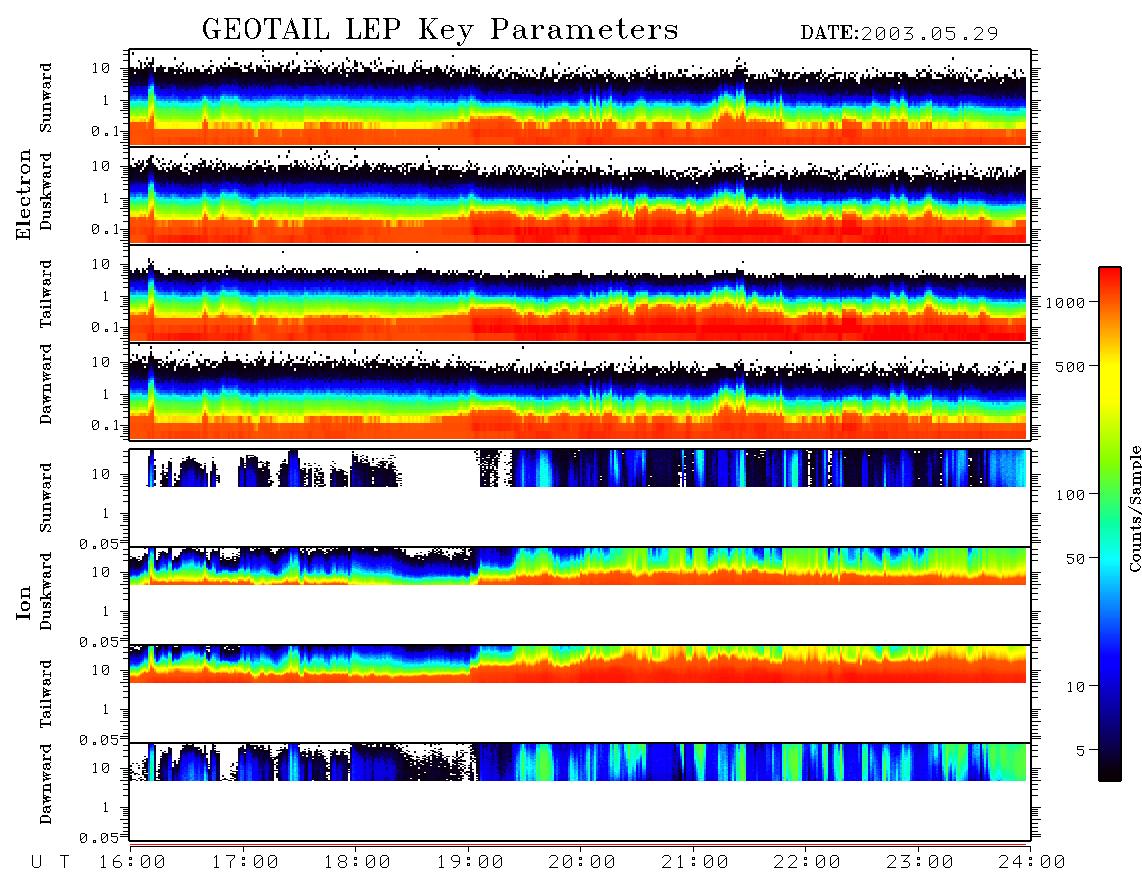Viewport: 1142px width, 880px height.
Task: Select the Ion "Tailward" panel label
Action: pyautogui.click(x=46, y=694)
